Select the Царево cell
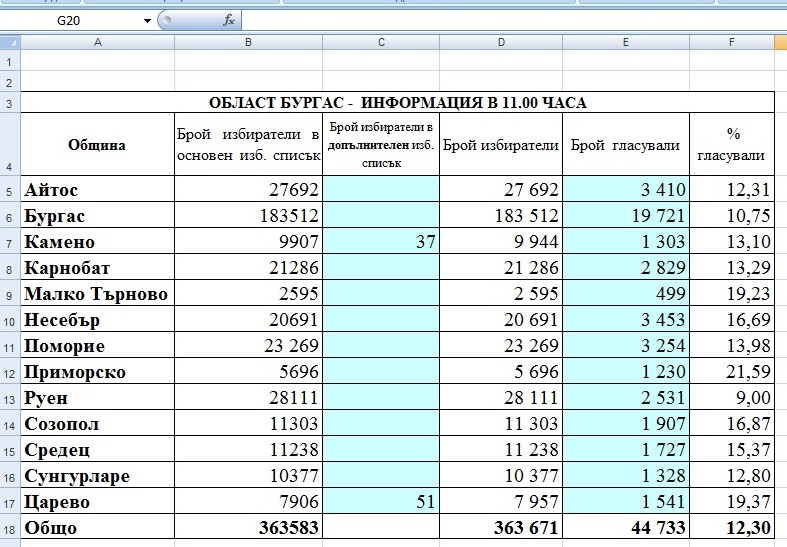 (x=97, y=502)
